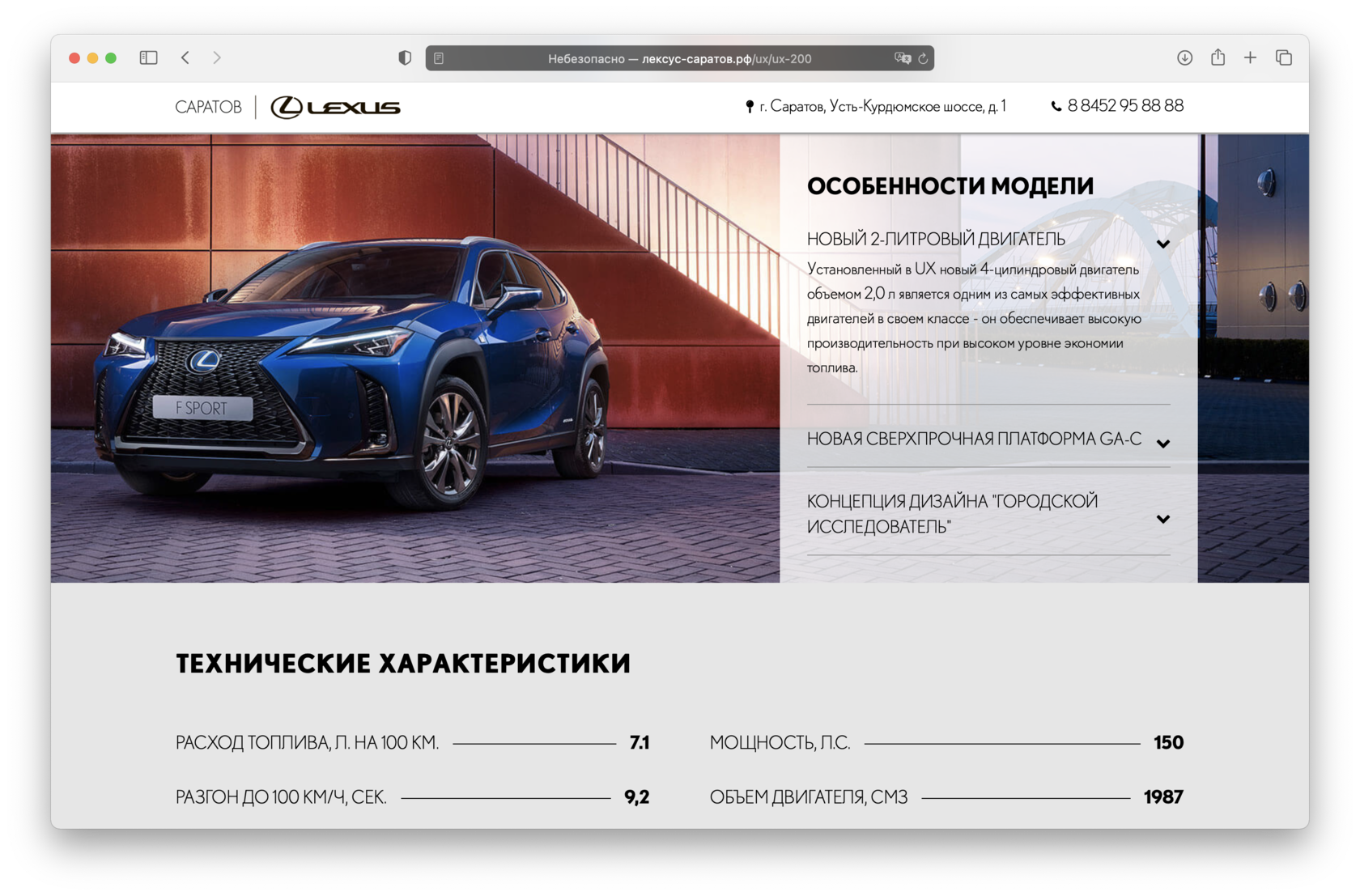Image resolution: width=1360 pixels, height=896 pixels.
Task: Expand the urban explorer design concept chevron
Action: [1162, 519]
